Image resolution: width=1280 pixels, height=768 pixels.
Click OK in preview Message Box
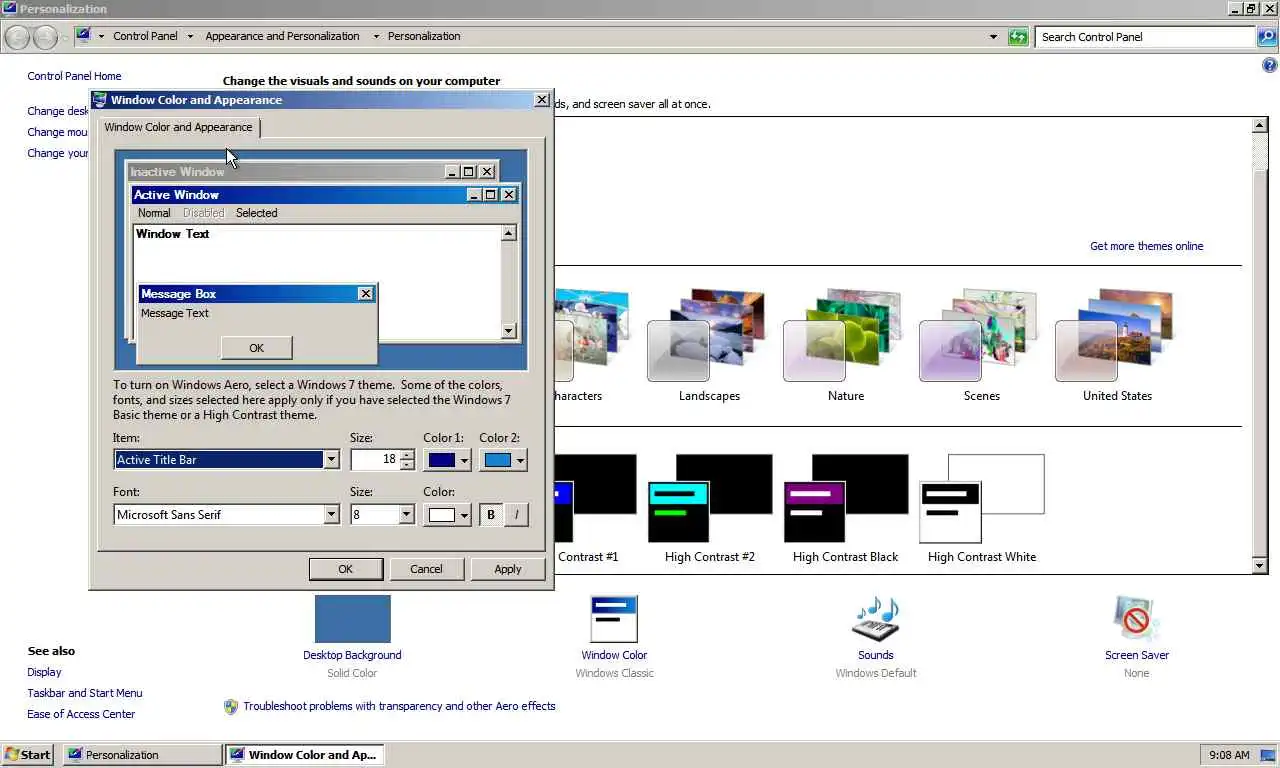pos(257,348)
